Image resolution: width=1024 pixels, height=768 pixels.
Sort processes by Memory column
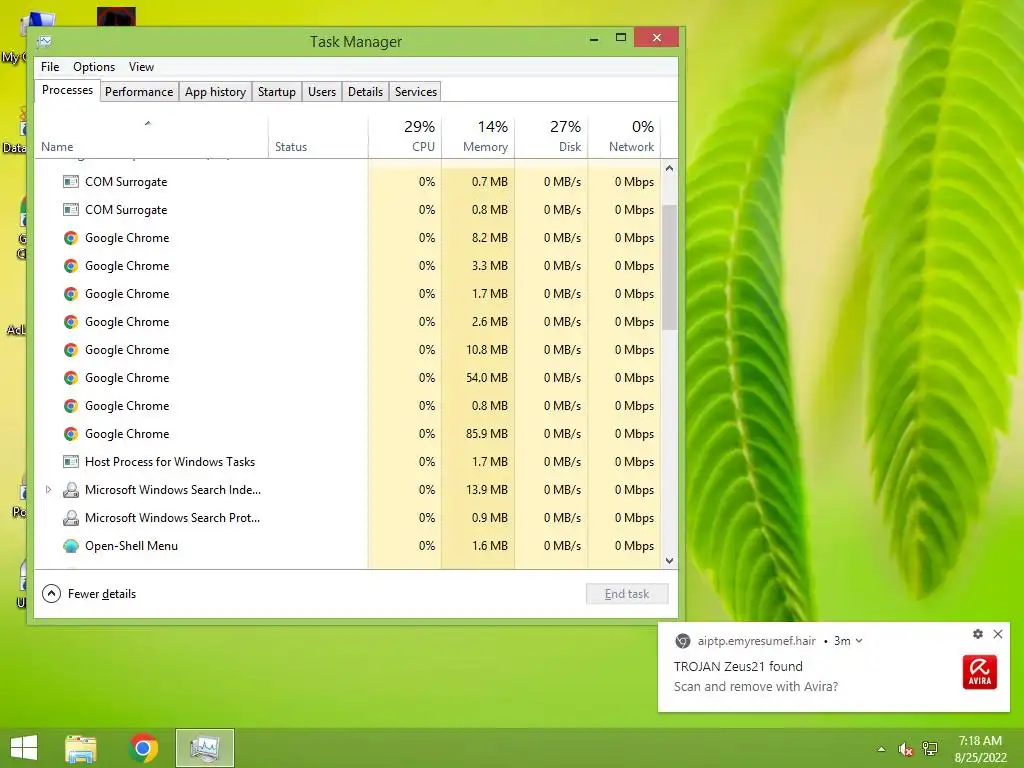[x=478, y=137]
